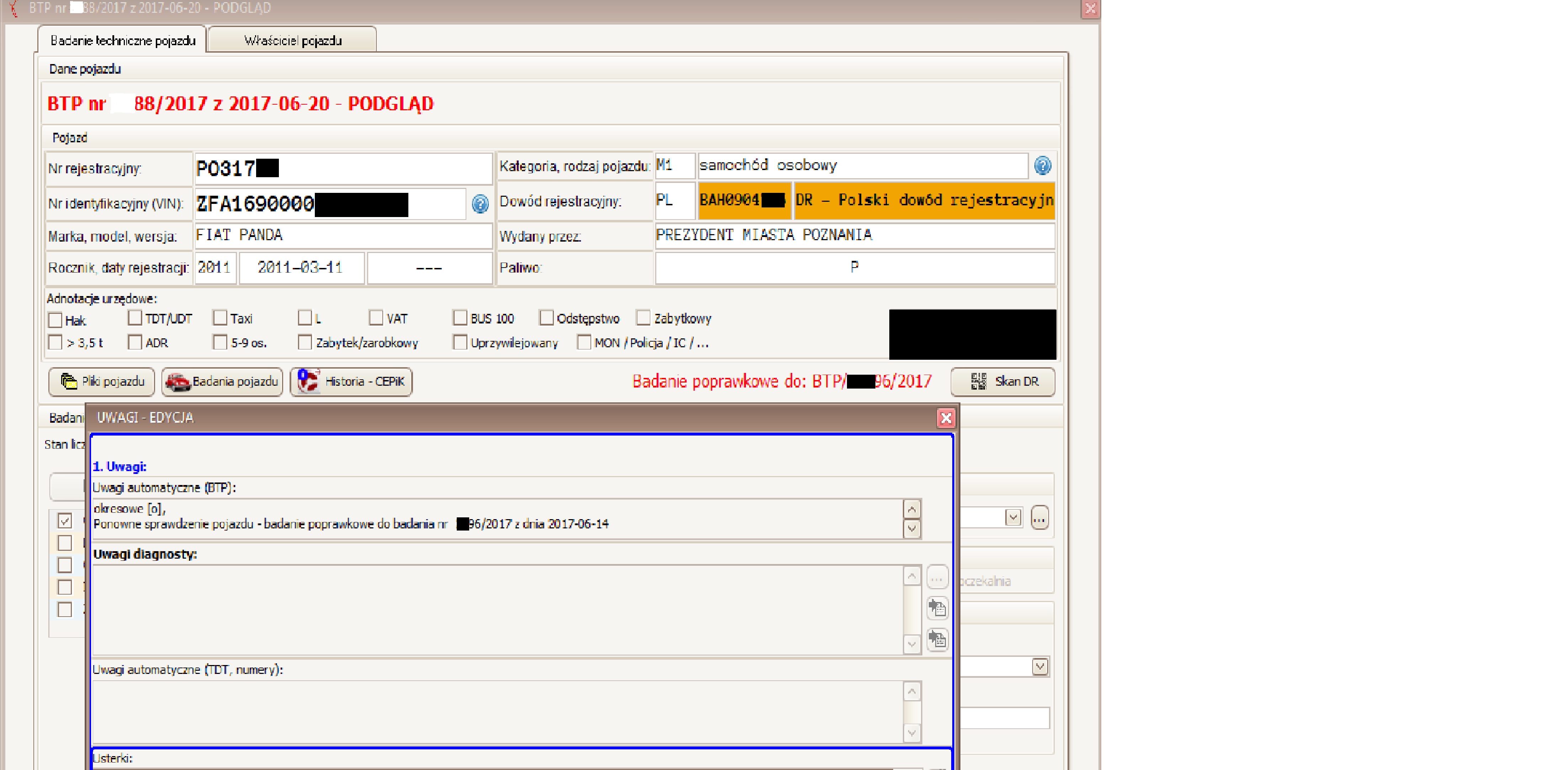Toggle Zabytek/zarobkowy checkbox
Screen dimensions: 1568x770
304,343
